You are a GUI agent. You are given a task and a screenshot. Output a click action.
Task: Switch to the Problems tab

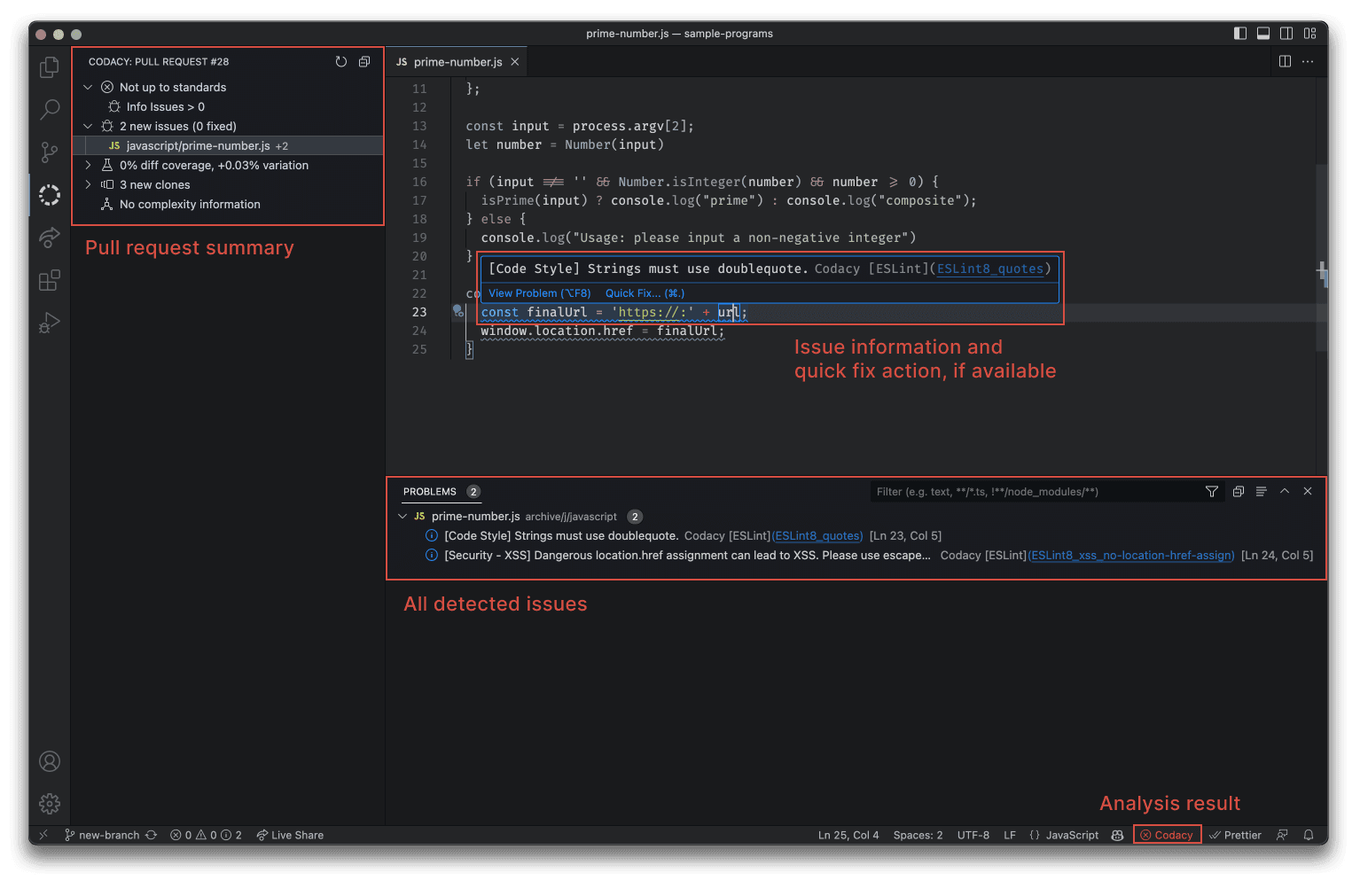pyautogui.click(x=432, y=491)
